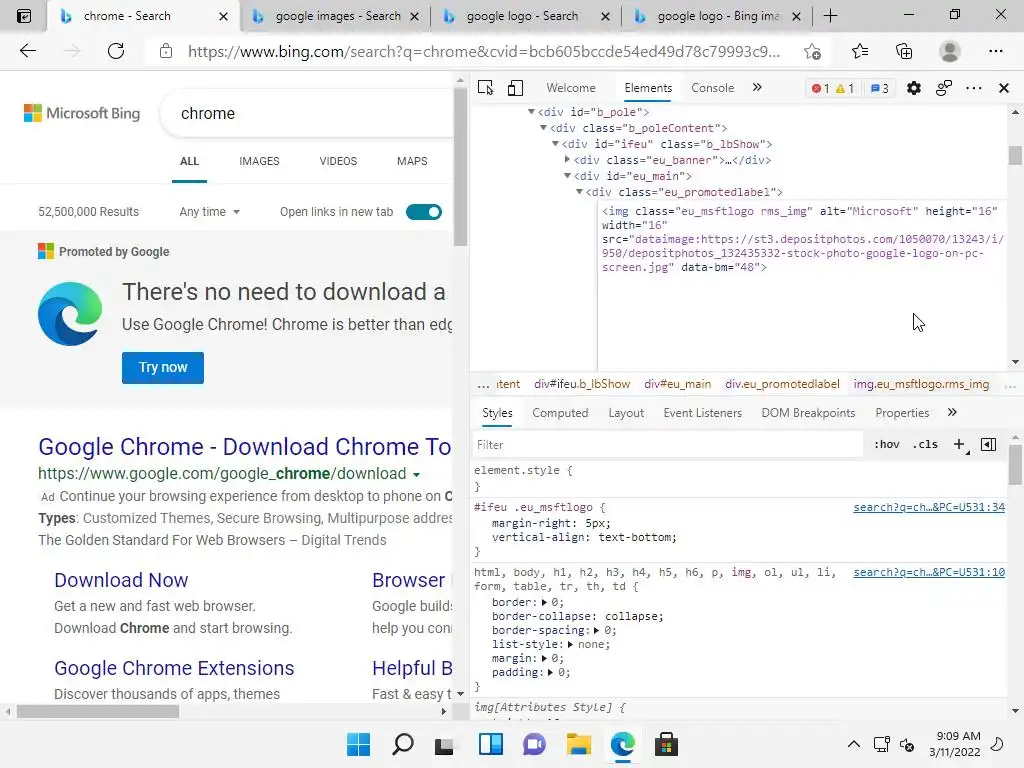Open a new browser tab

(x=831, y=16)
